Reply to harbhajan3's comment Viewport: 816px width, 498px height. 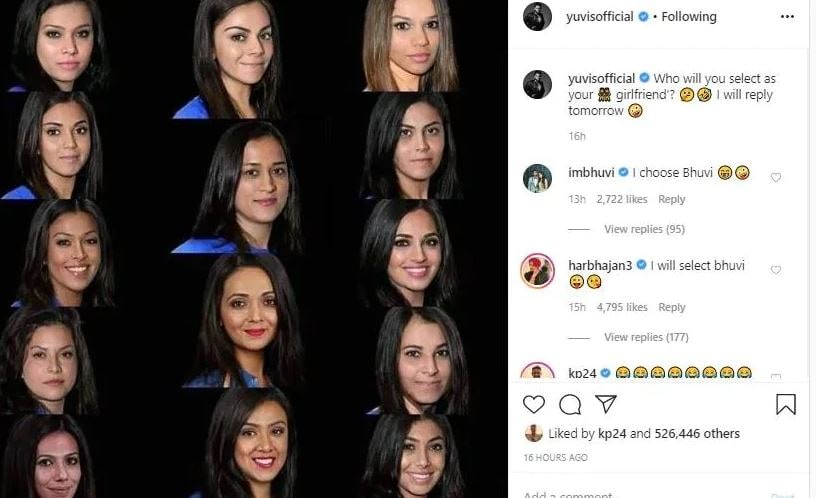coord(671,308)
